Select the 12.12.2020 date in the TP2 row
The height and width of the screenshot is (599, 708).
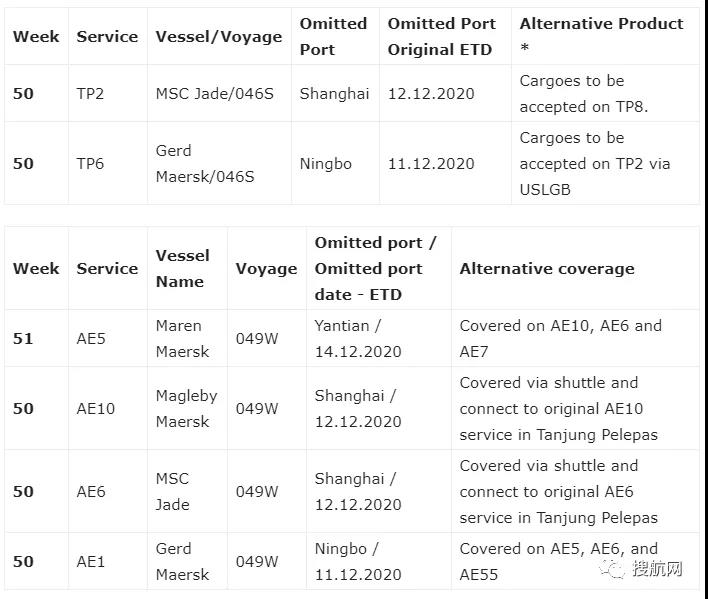click(x=431, y=94)
